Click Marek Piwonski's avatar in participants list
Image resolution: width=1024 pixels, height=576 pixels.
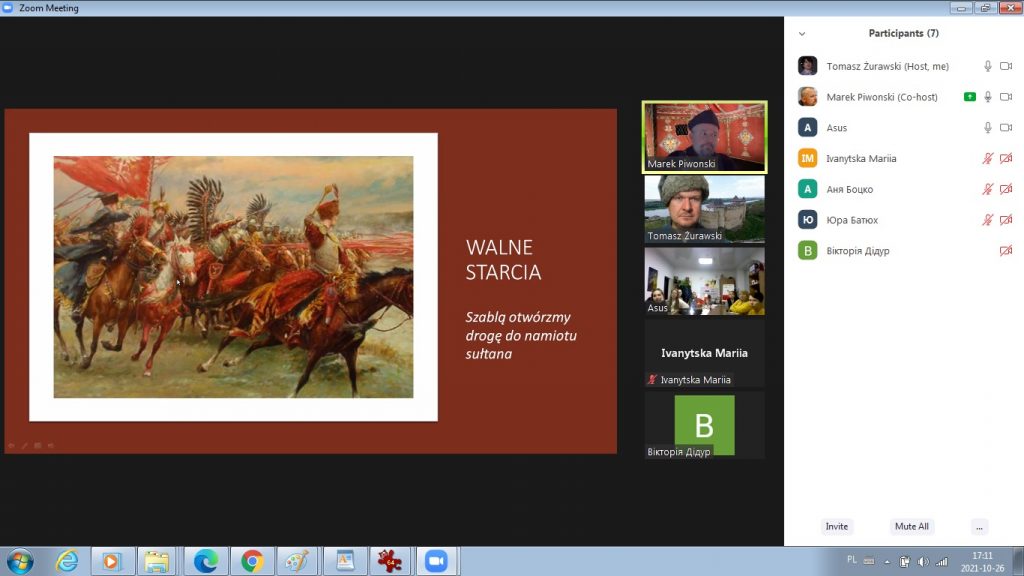pos(807,97)
